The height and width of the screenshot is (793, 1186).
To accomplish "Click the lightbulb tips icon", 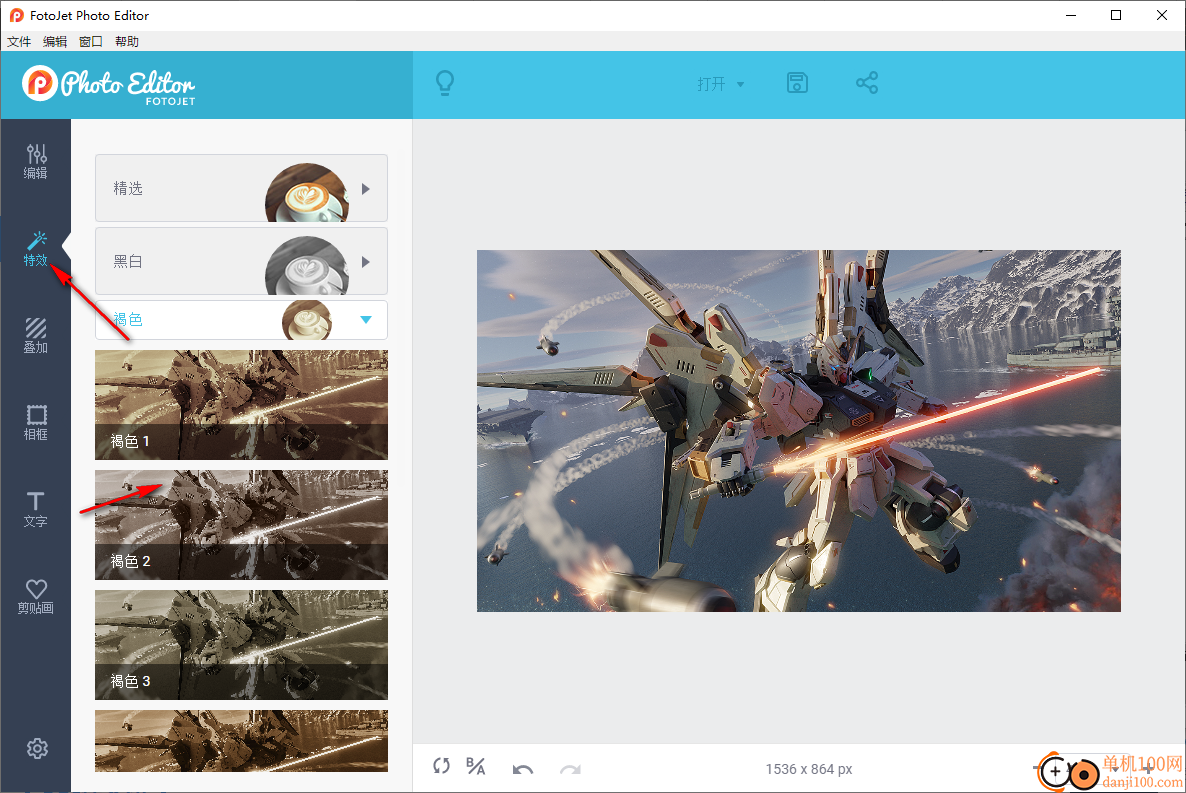I will pyautogui.click(x=445, y=82).
